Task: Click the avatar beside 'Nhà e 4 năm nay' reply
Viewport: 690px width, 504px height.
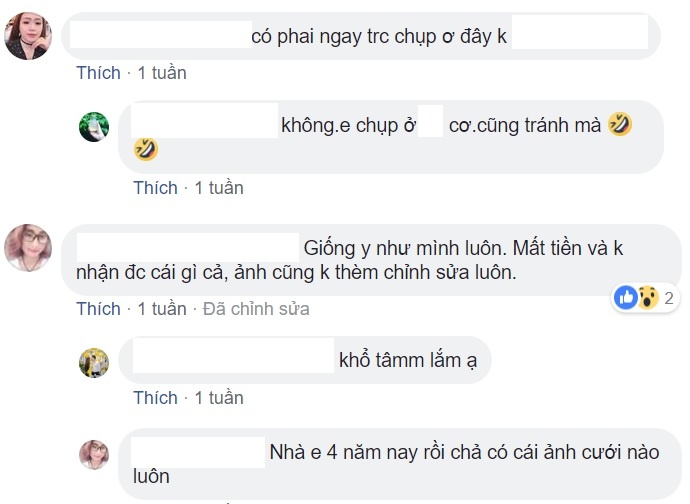Action: pos(94,454)
